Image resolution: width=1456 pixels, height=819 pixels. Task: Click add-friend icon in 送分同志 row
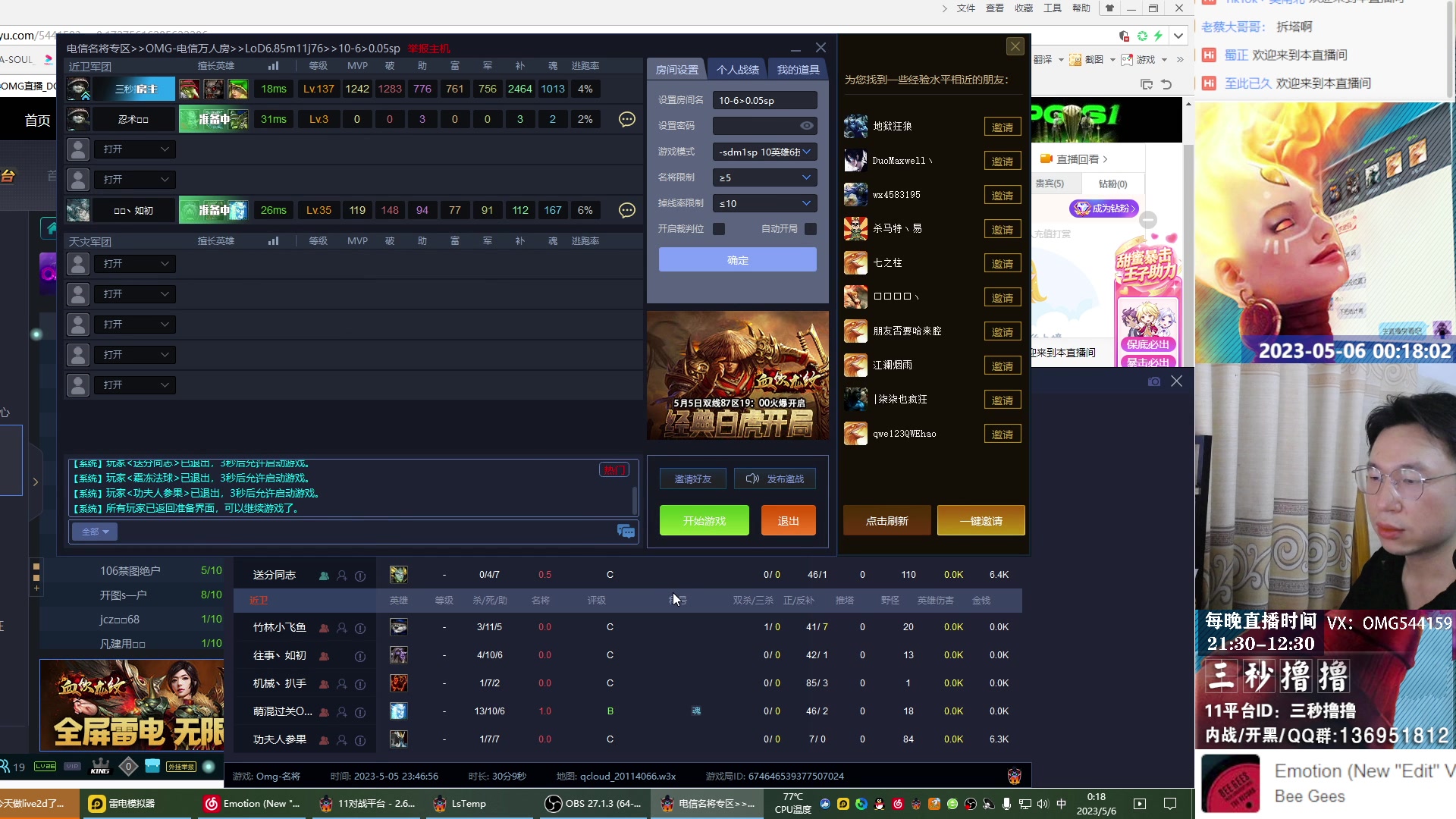tap(342, 576)
